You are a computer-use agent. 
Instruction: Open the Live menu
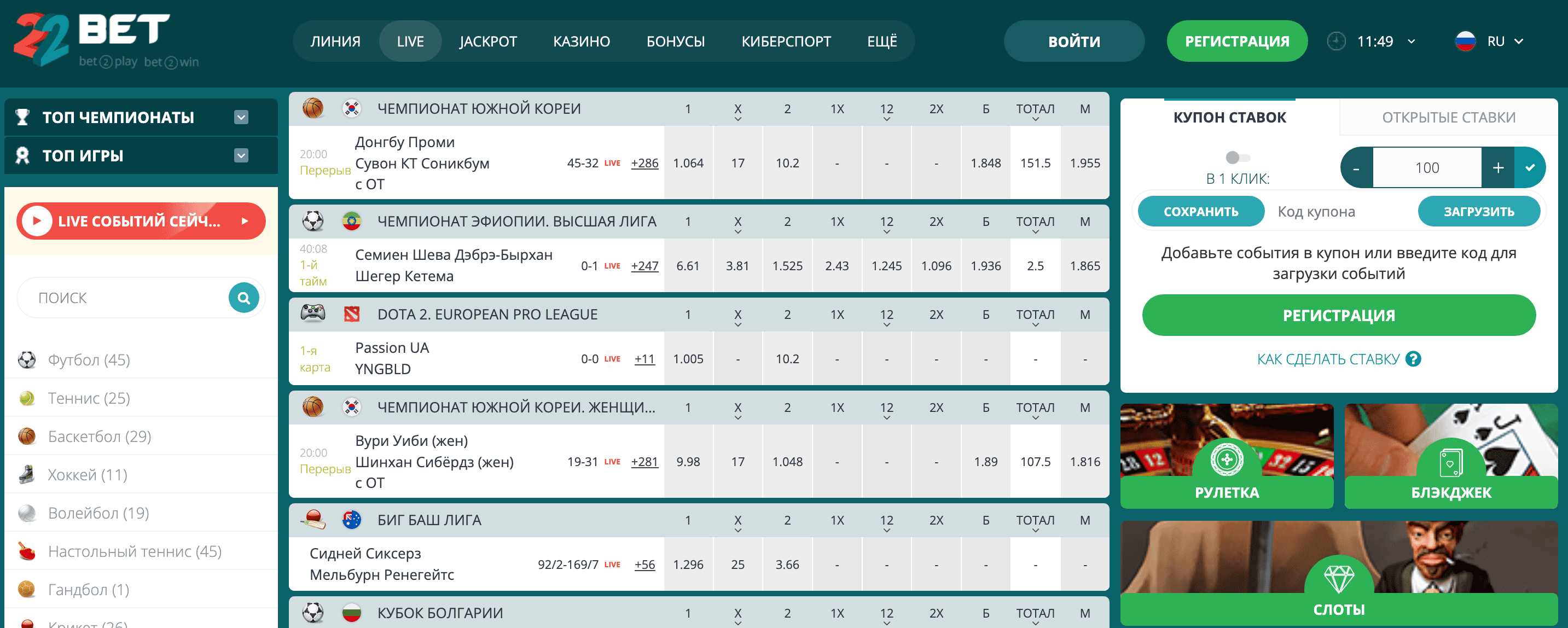(410, 42)
